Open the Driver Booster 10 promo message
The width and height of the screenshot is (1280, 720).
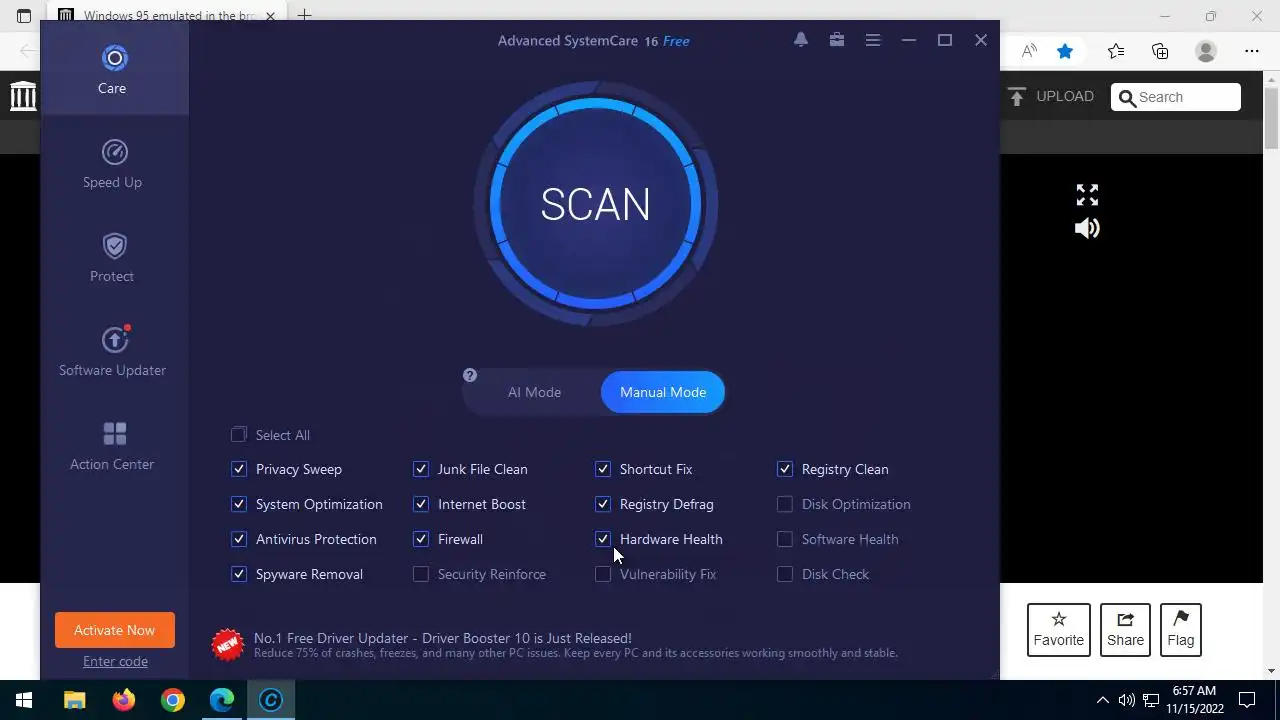[x=575, y=645]
